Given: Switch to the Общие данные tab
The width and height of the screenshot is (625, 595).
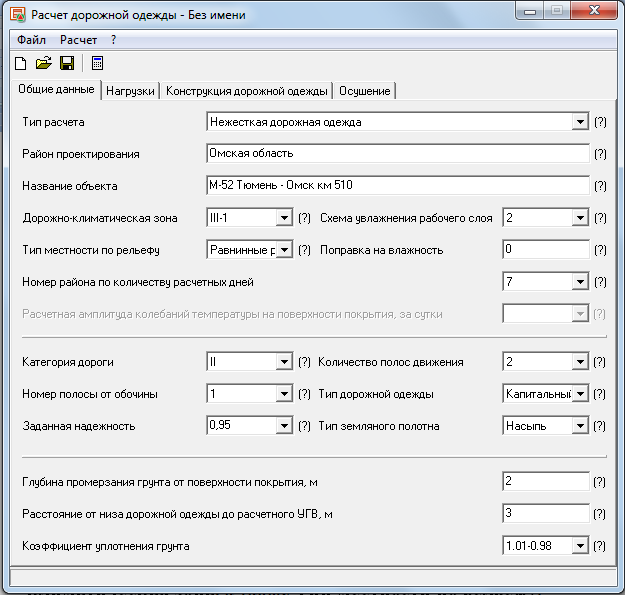Looking at the screenshot, I should [x=56, y=89].
